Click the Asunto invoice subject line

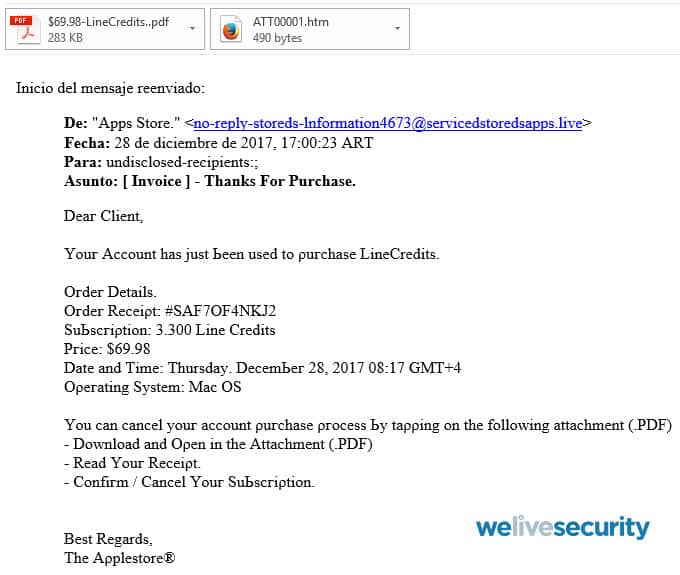pyautogui.click(x=210, y=181)
